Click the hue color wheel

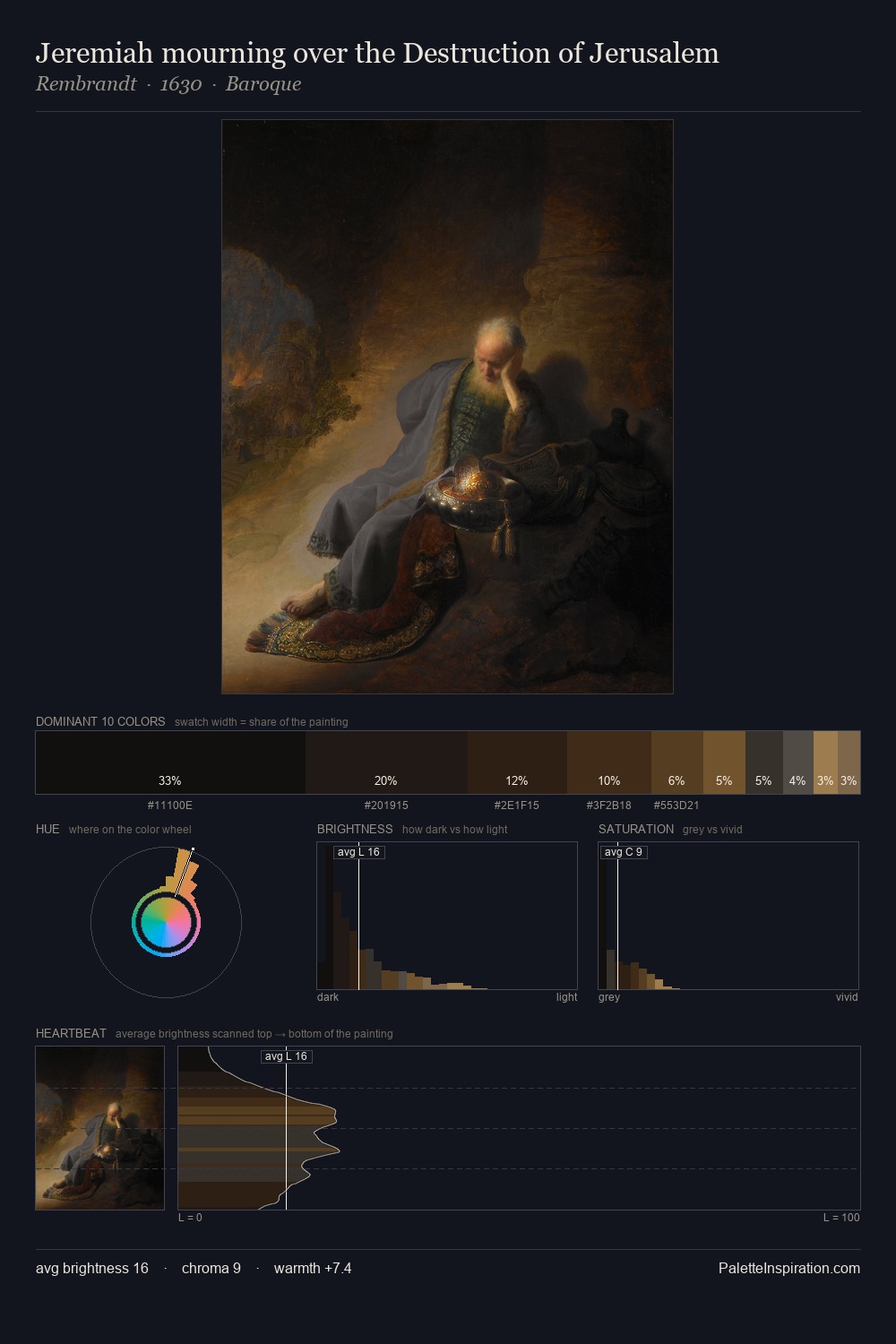(166, 922)
